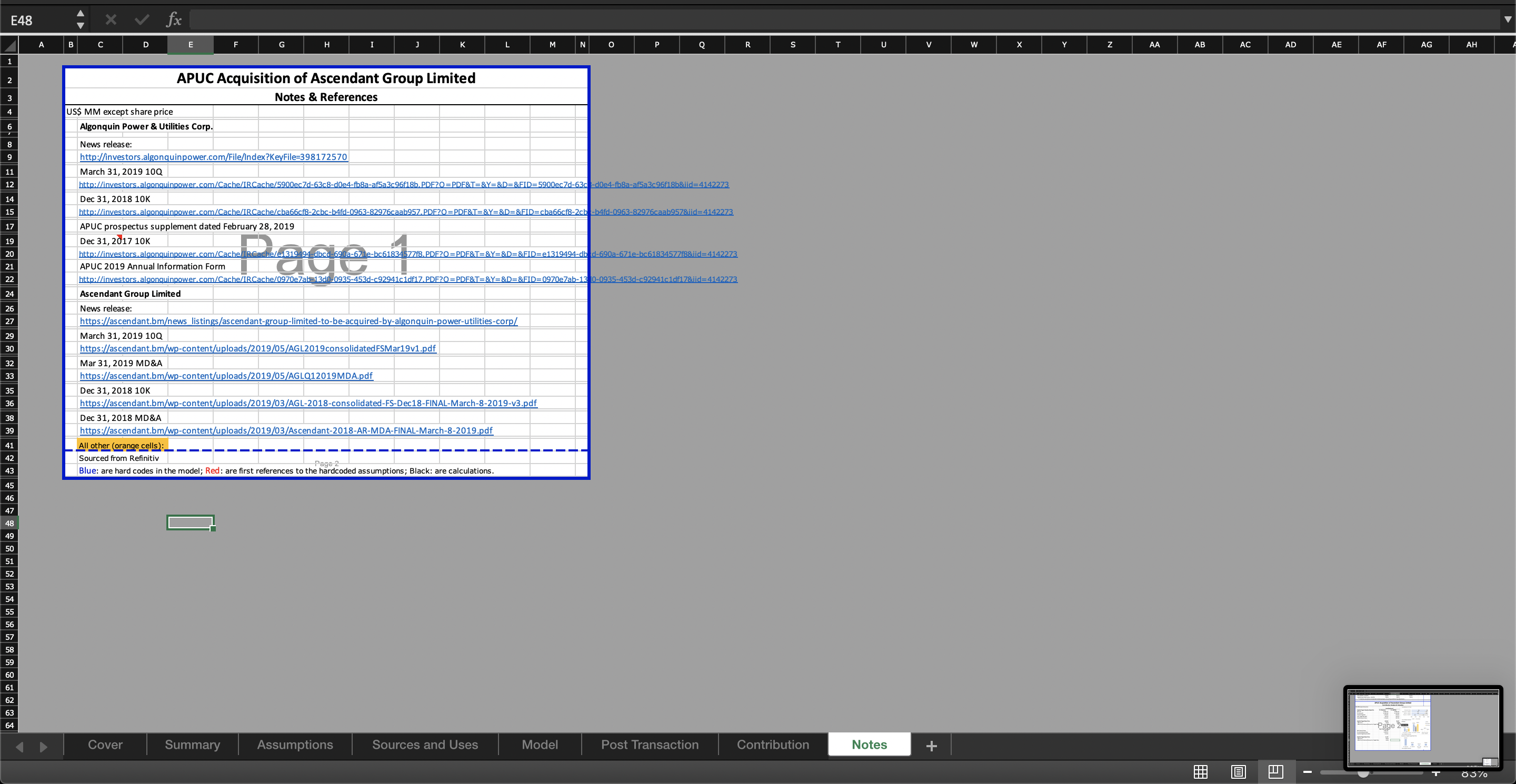Go to previous sheet tabs arrow
The width and height of the screenshot is (1516, 784).
click(19, 746)
